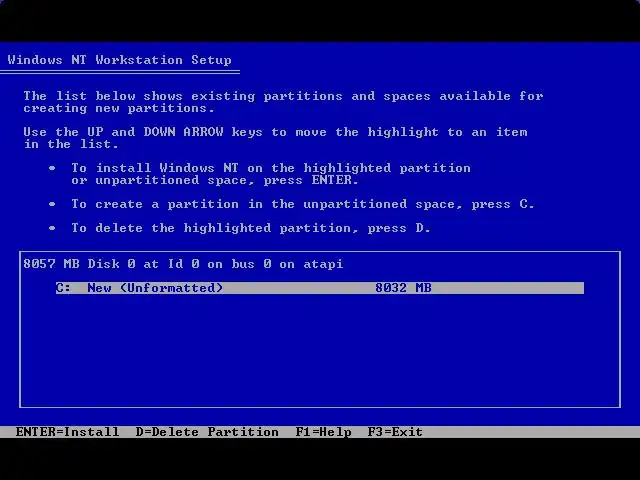Click the instruction about pressing D to delete
640x480 pixels.
251,228
